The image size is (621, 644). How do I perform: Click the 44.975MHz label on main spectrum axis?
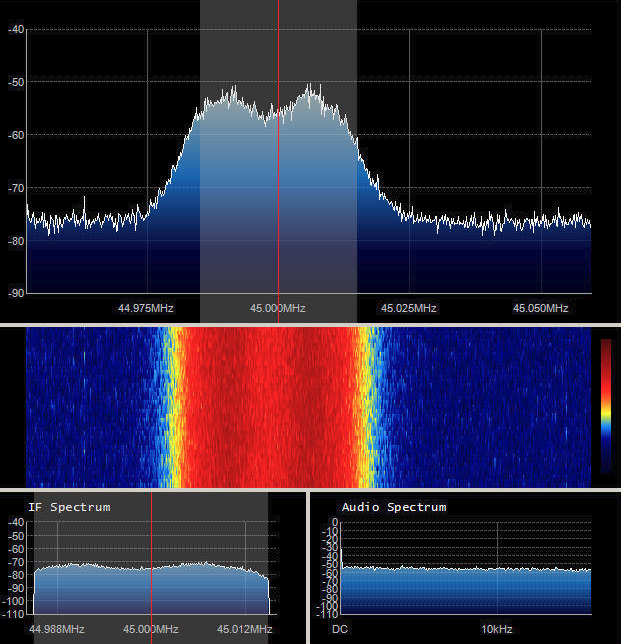142,308
